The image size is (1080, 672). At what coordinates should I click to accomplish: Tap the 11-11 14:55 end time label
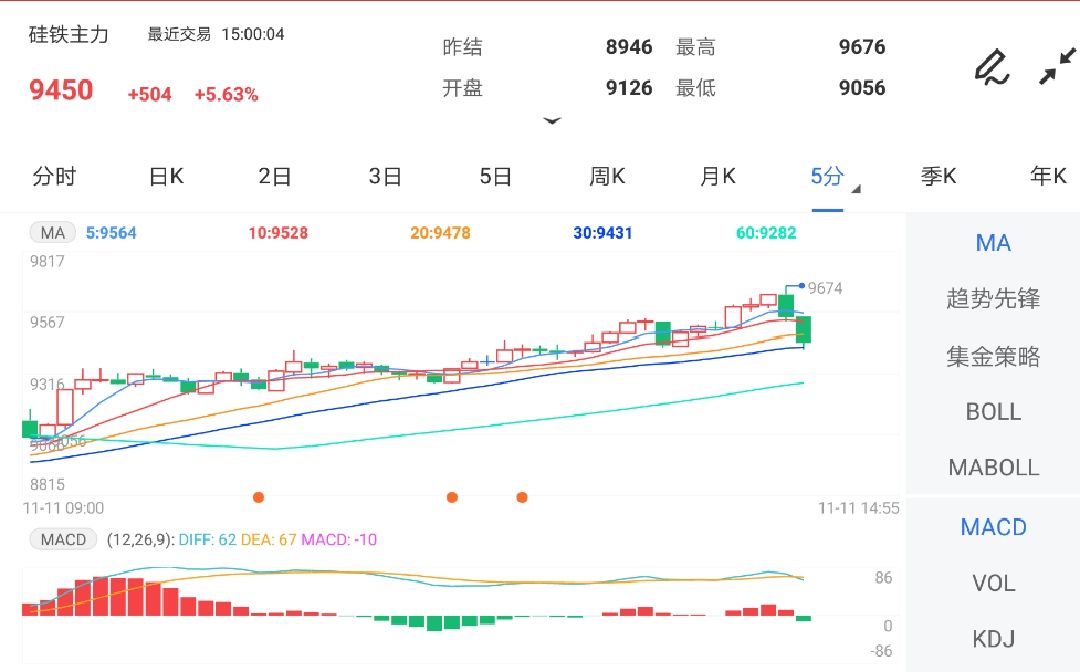click(x=858, y=508)
